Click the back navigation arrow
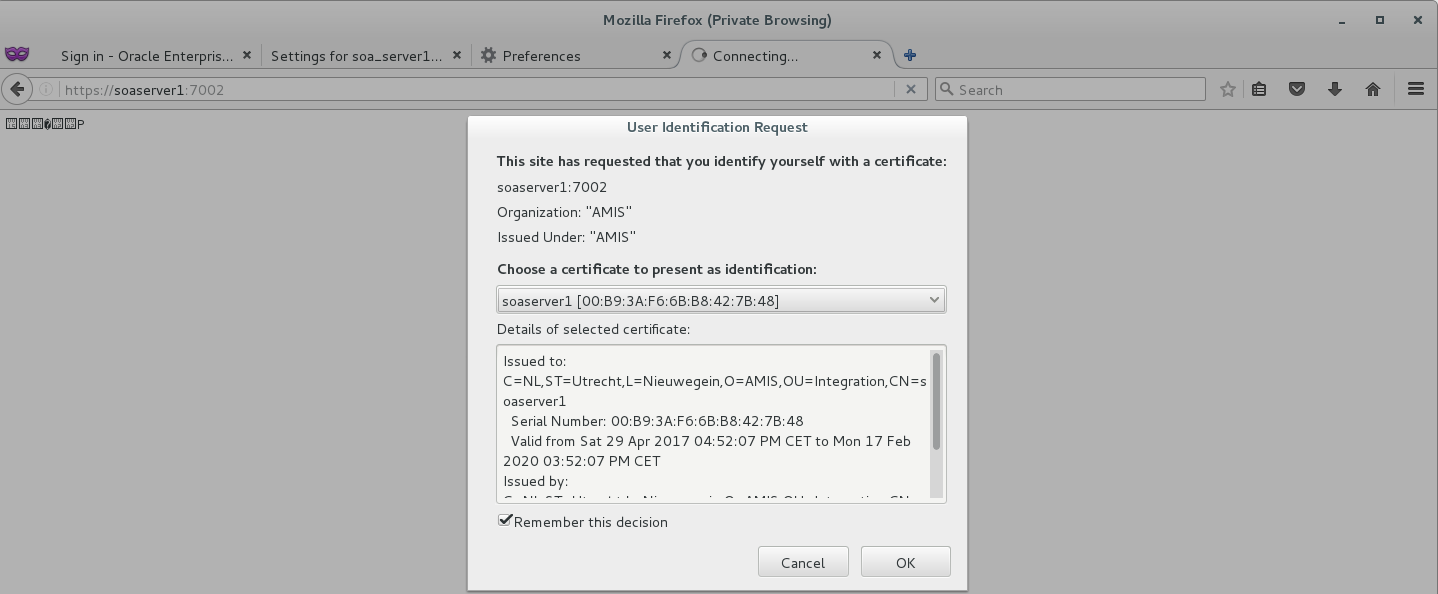This screenshot has width=1438, height=594. (x=17, y=89)
